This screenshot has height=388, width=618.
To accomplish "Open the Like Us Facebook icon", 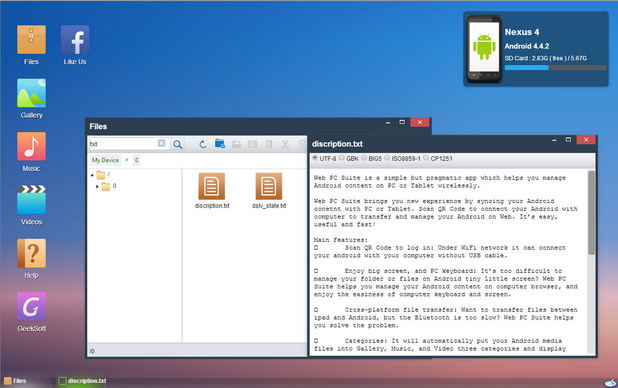I will point(75,40).
